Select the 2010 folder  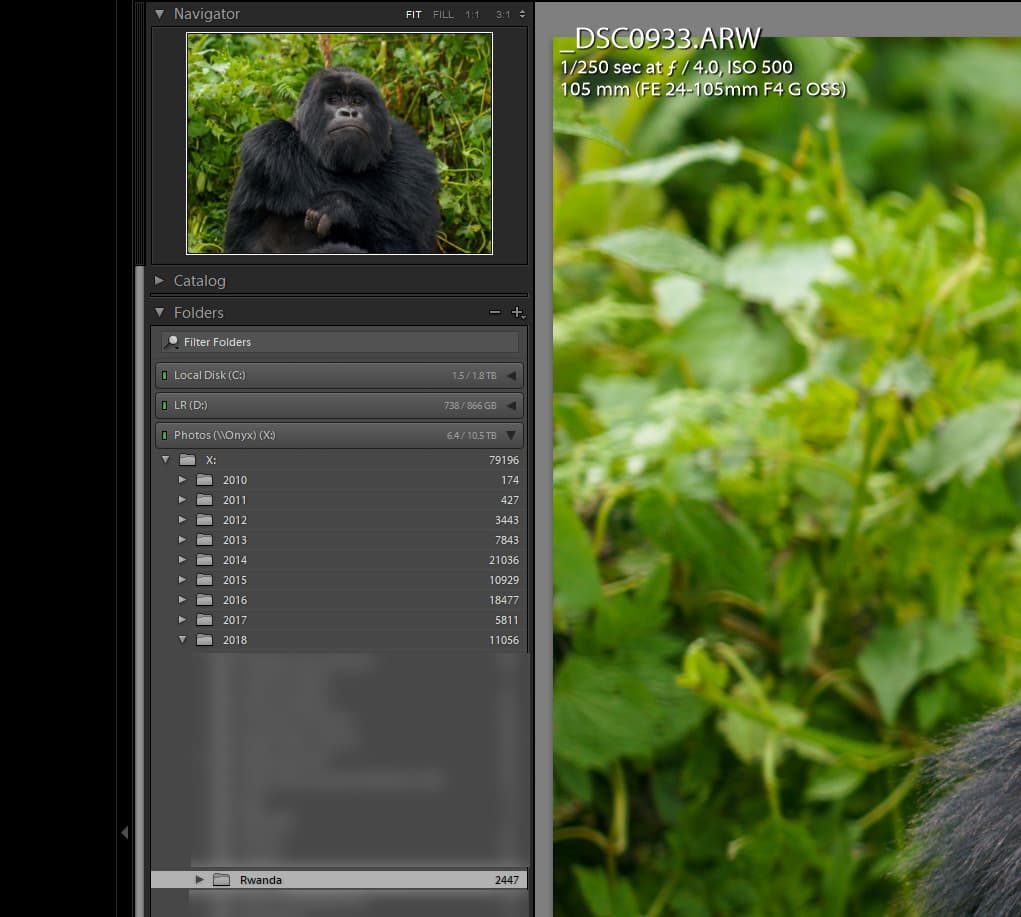[339, 480]
